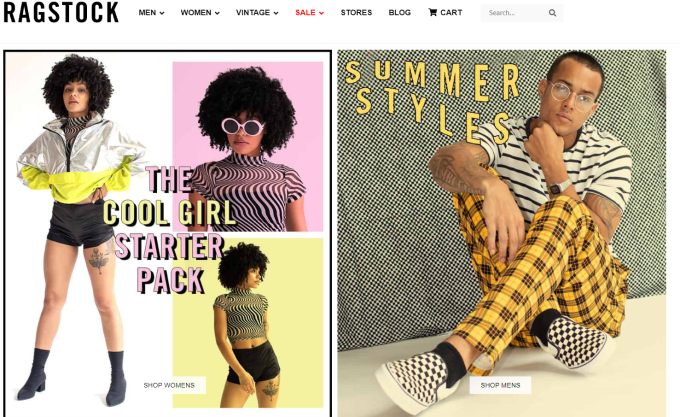Visit the Blog link
Image resolution: width=680 pixels, height=417 pixels.
399,13
